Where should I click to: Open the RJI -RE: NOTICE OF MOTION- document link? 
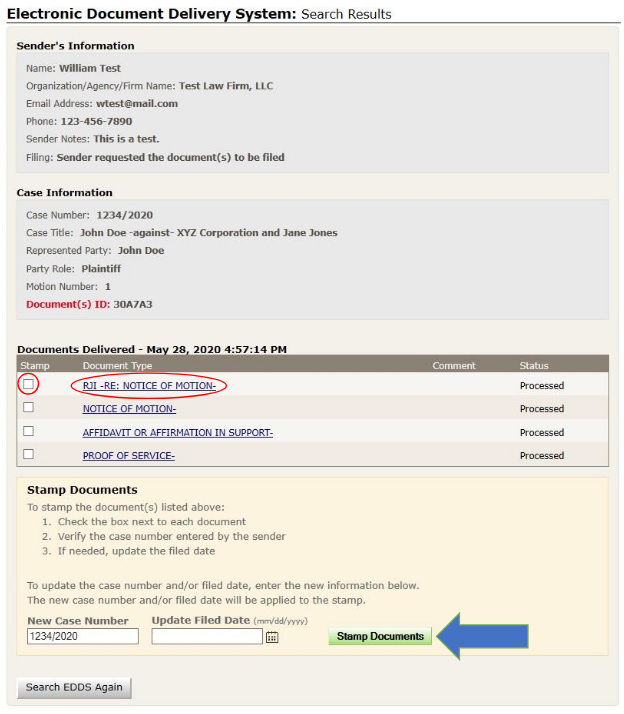[x=149, y=385]
